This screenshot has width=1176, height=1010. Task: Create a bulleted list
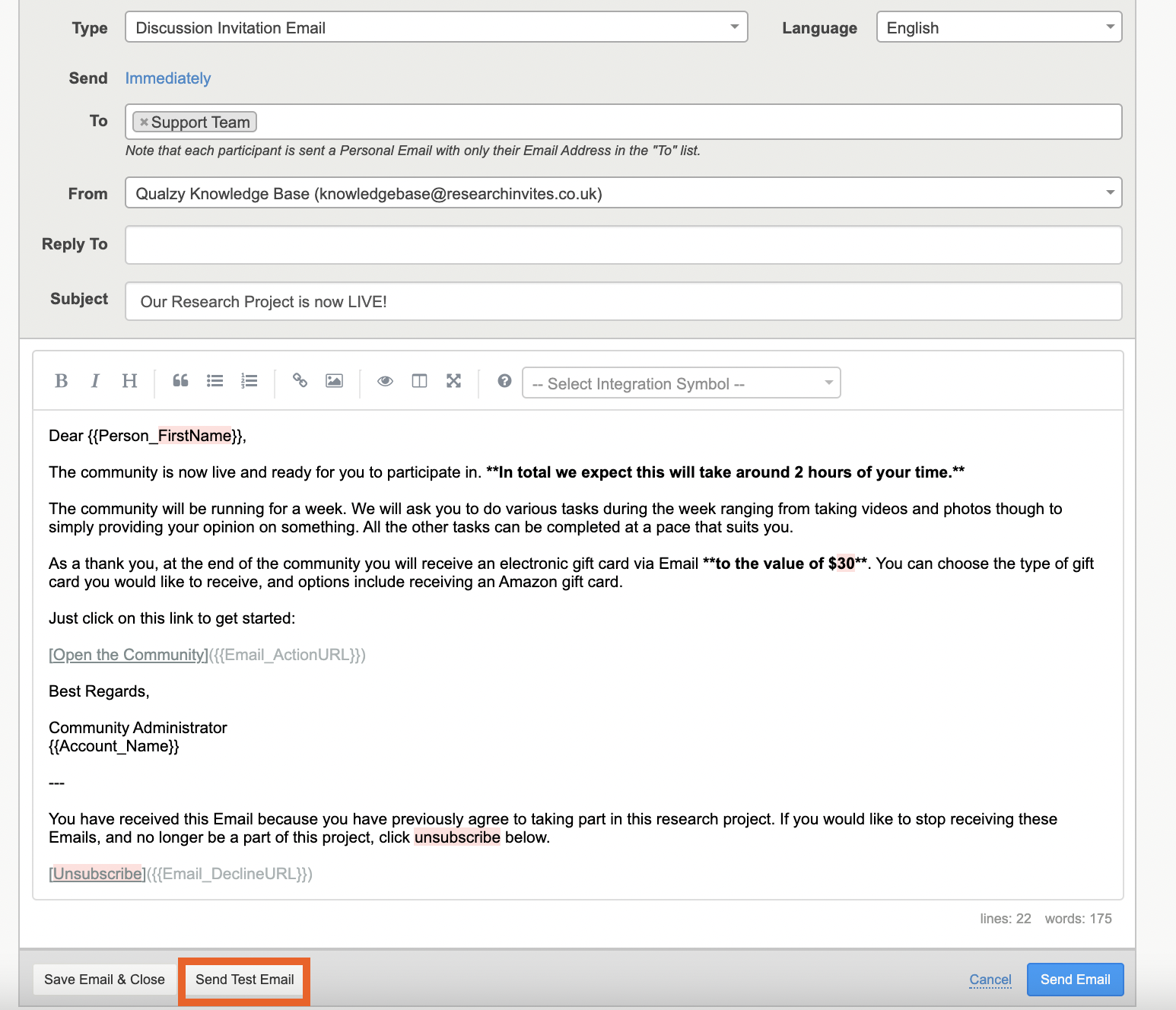tap(215, 381)
